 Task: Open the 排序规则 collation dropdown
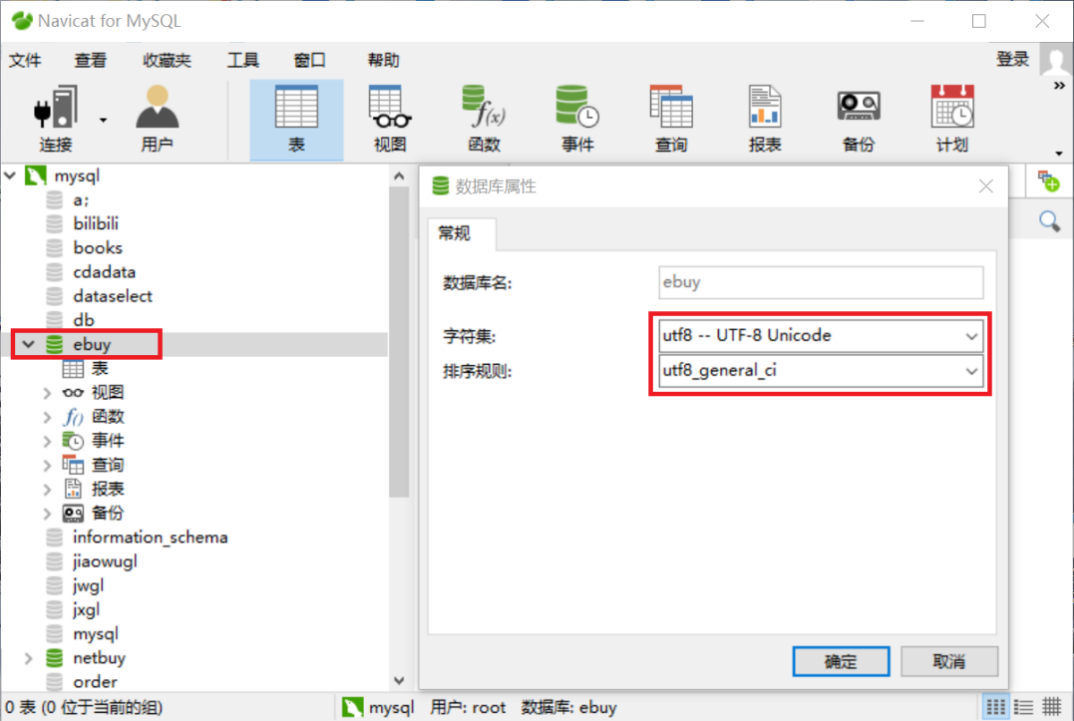pos(821,370)
